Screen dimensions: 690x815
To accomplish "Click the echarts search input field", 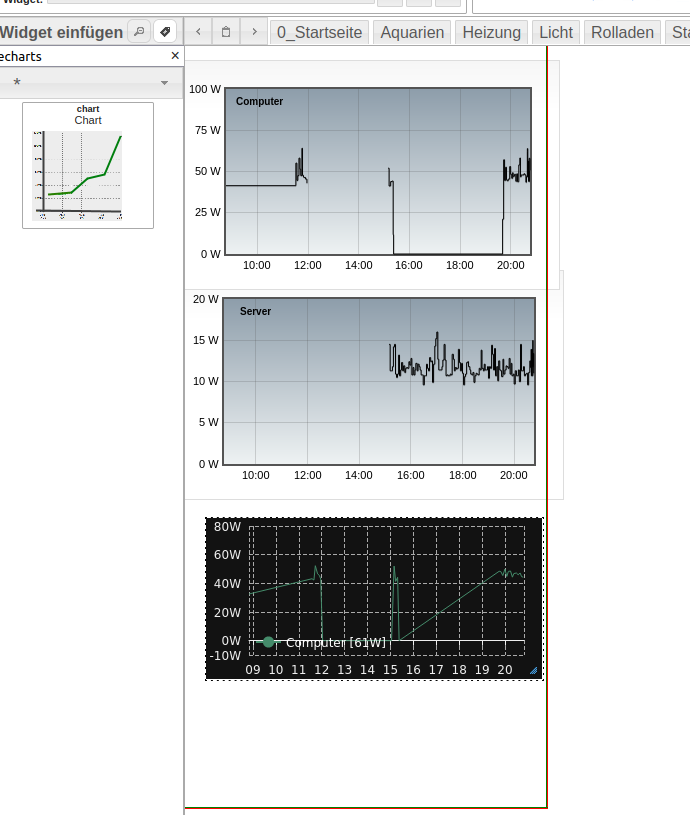I will tap(83, 56).
